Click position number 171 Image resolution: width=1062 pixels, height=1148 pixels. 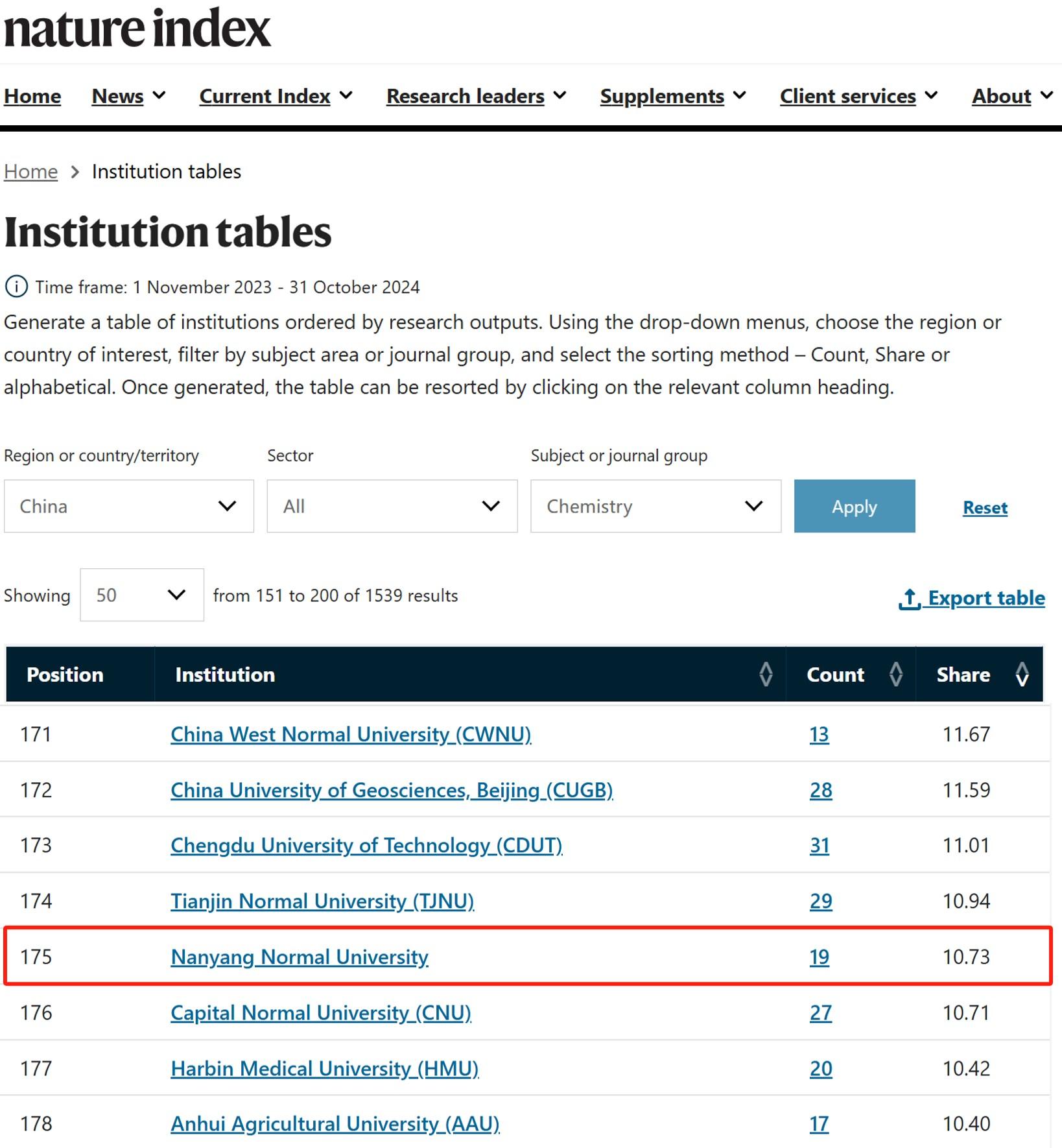[x=36, y=734]
